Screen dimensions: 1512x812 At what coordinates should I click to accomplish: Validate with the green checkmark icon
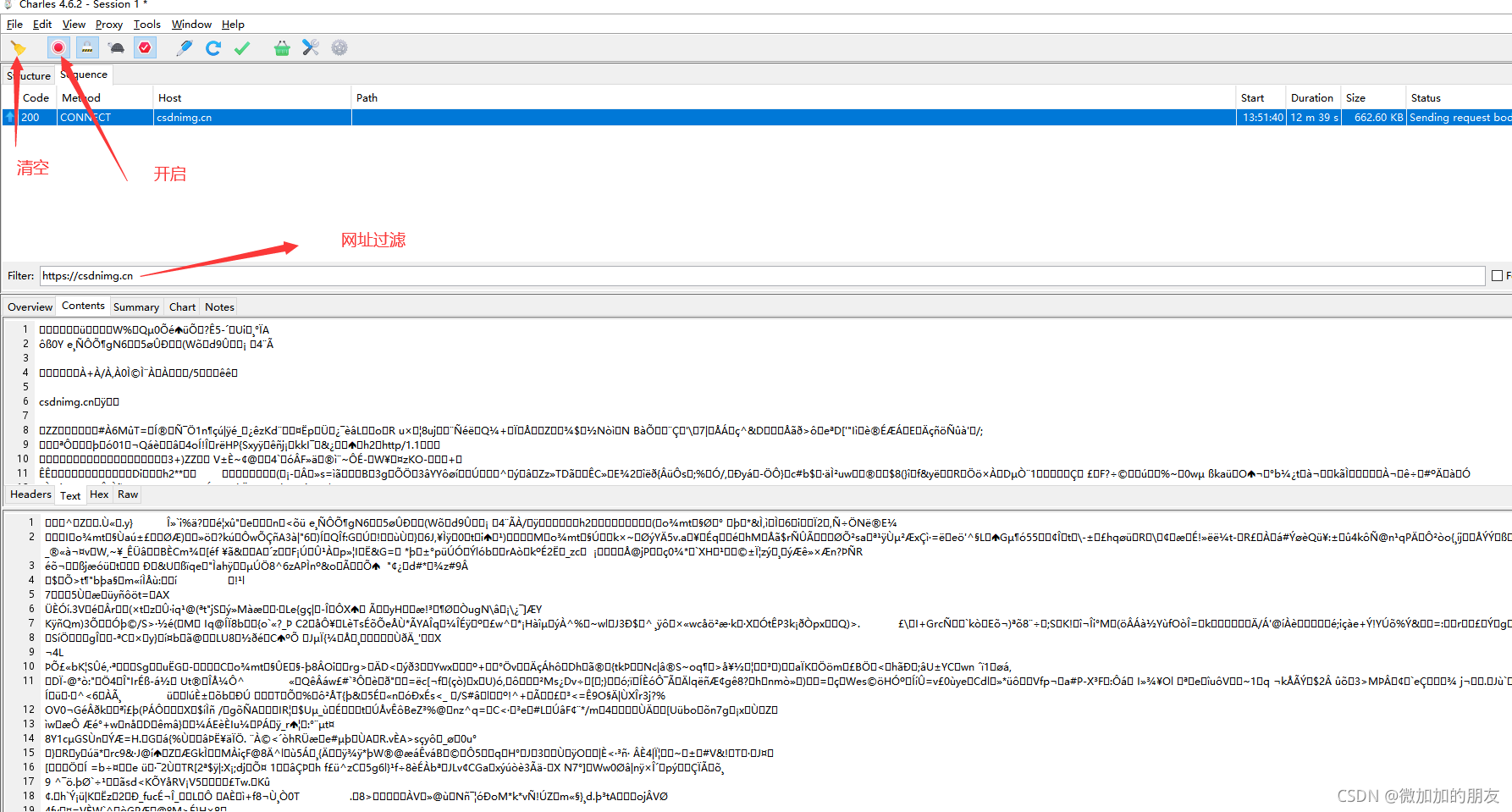[242, 48]
